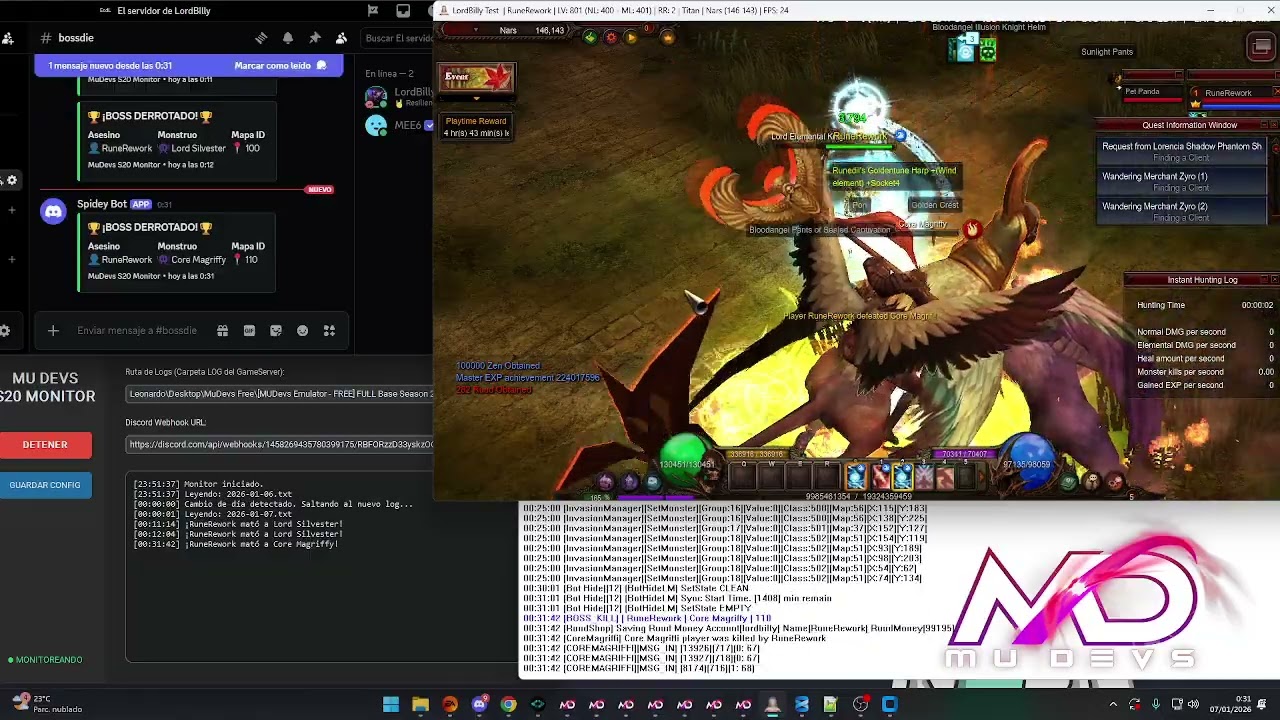Open GIF picker in Discord
The width and height of the screenshot is (1280, 720).
(x=249, y=330)
